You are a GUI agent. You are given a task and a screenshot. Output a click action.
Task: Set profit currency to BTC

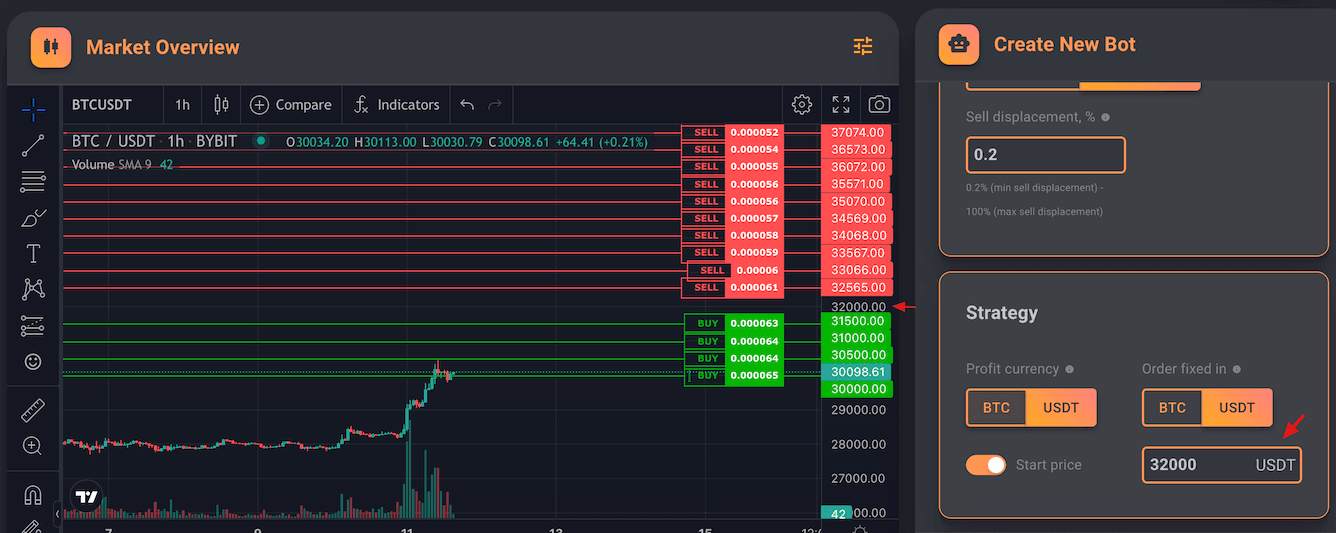tap(996, 407)
